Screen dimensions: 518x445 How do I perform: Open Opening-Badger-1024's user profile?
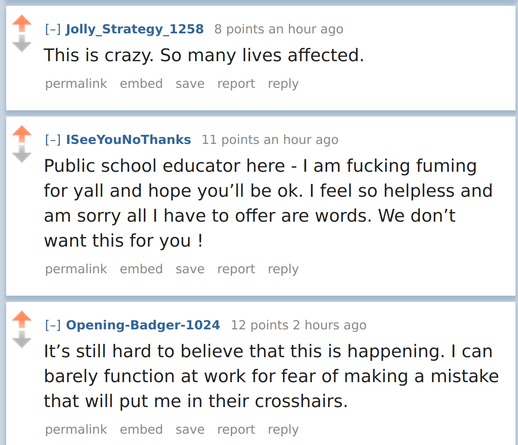(x=143, y=325)
